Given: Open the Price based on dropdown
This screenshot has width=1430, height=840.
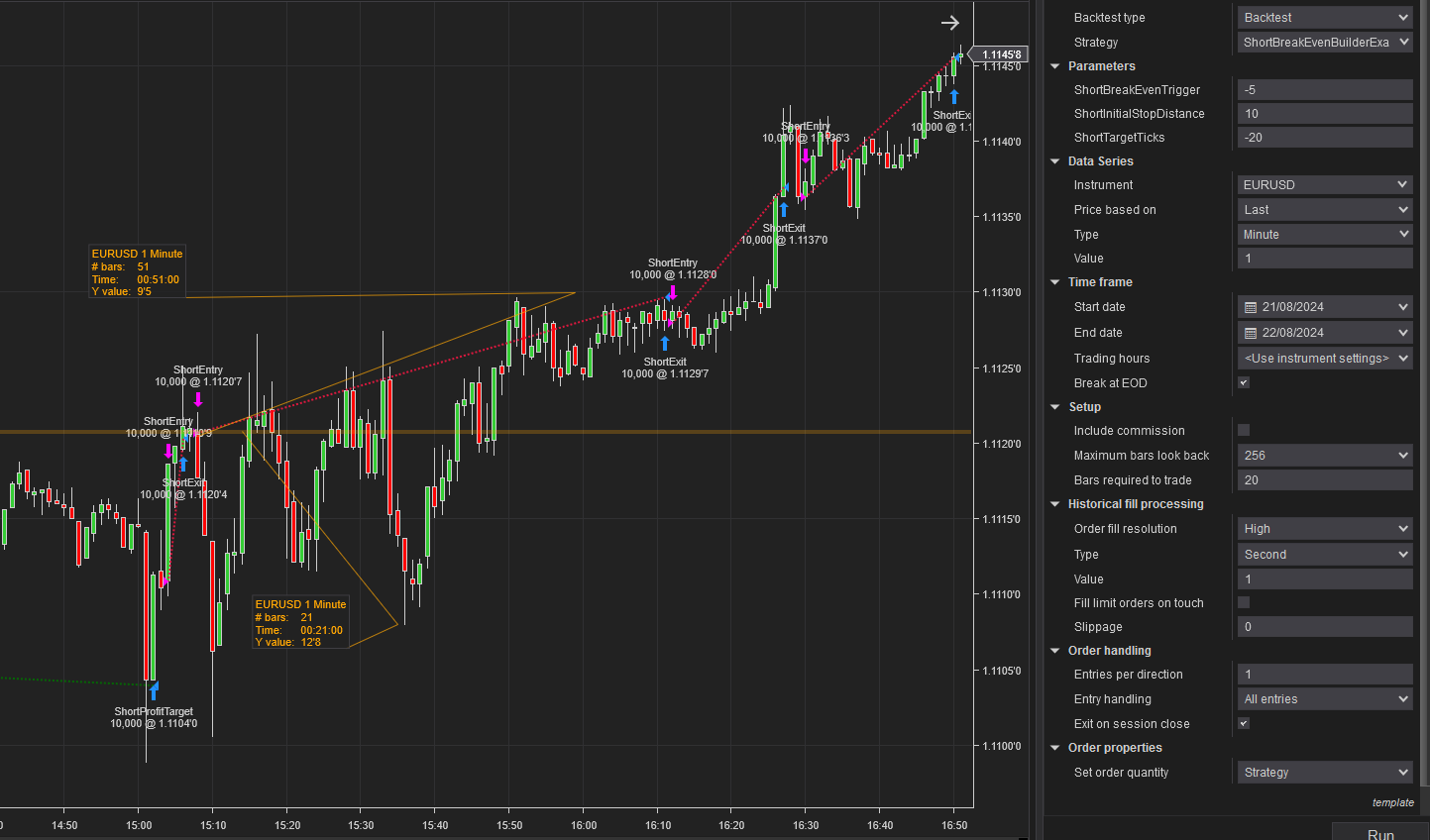Looking at the screenshot, I should [1325, 210].
